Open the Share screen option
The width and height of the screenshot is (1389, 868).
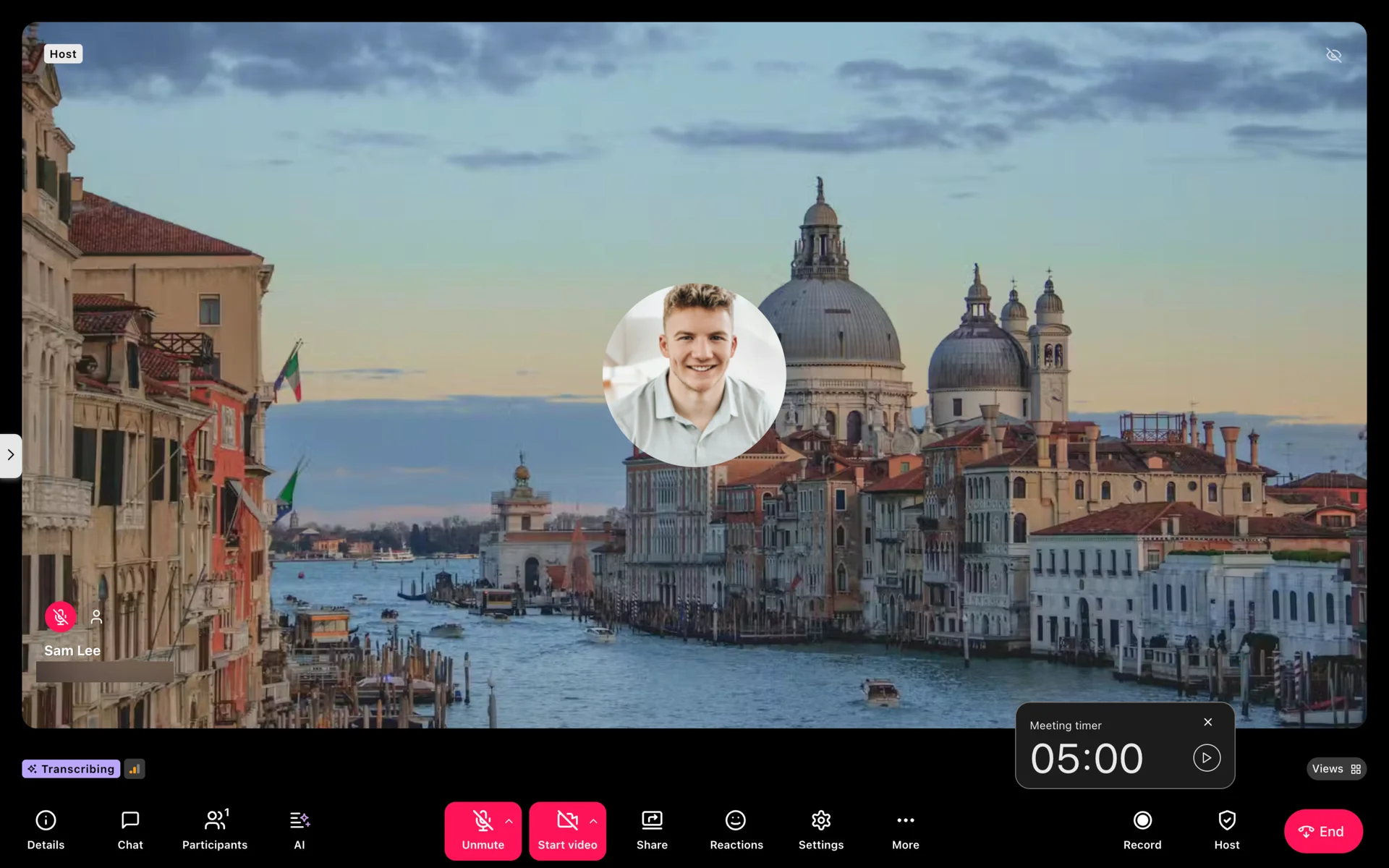tap(652, 830)
